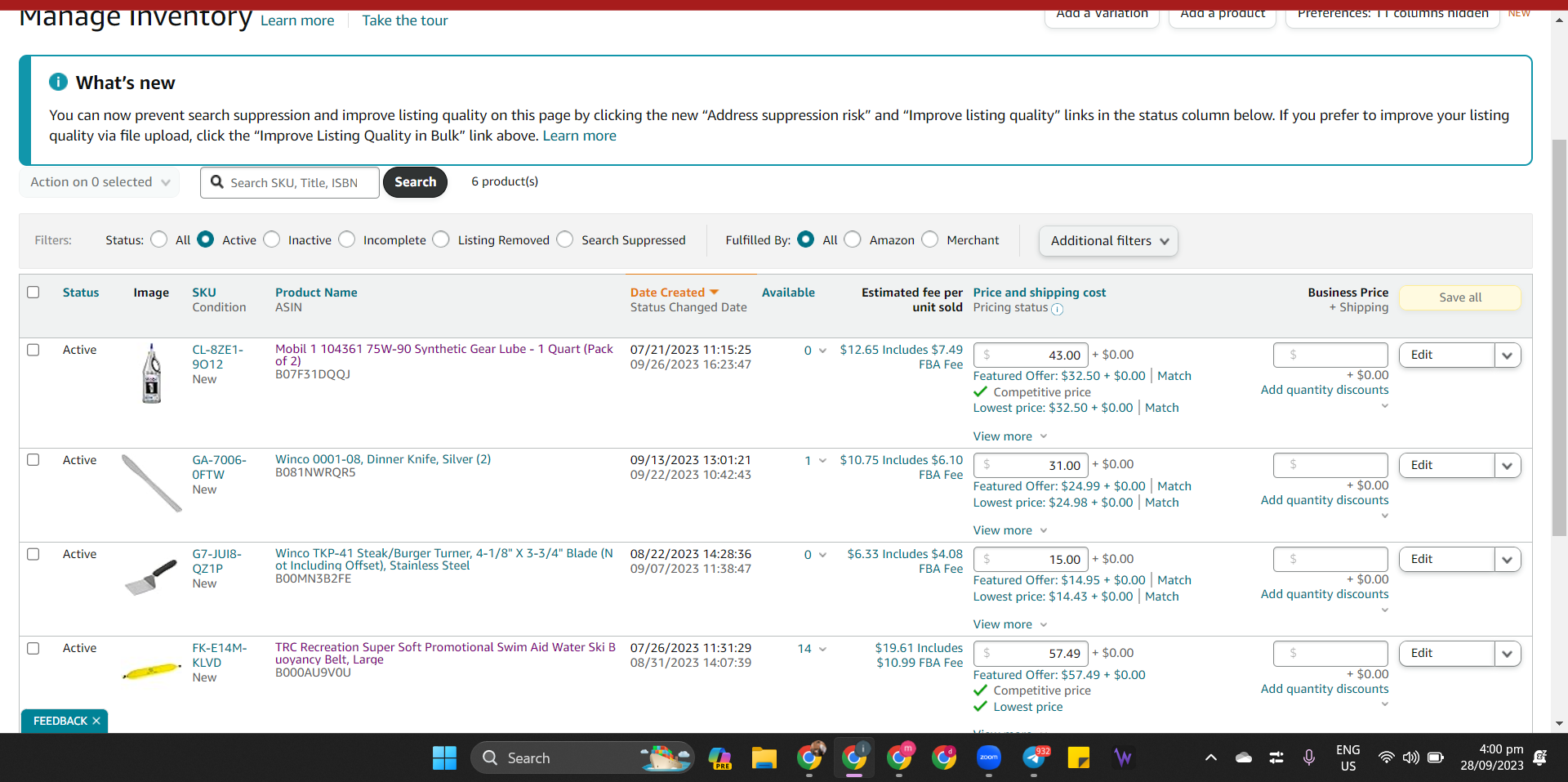Click the page vertical scrollbar thumb
The image size is (1568, 782).
pos(1559,337)
